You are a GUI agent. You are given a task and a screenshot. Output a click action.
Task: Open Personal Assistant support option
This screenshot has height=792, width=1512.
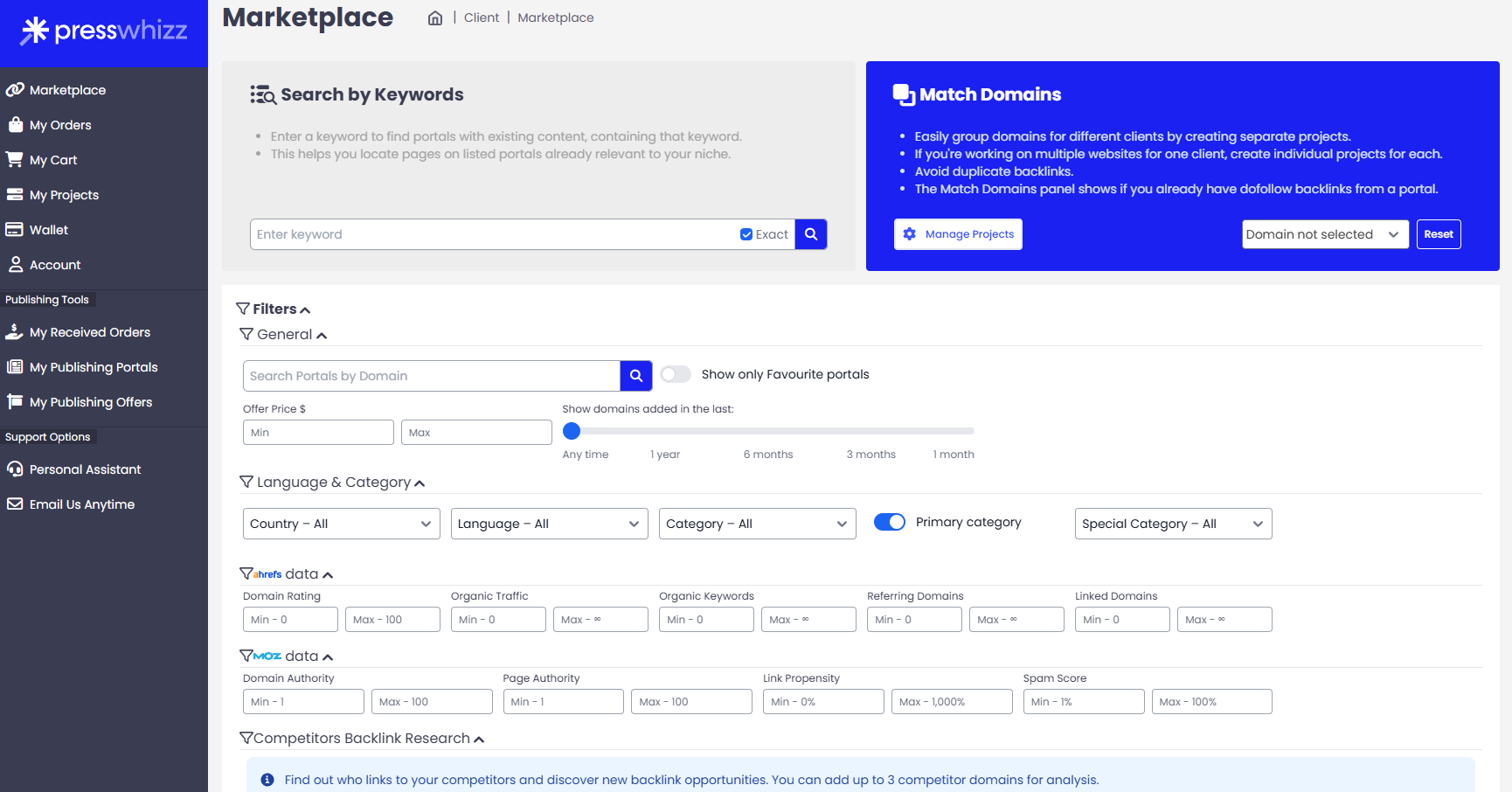85,469
